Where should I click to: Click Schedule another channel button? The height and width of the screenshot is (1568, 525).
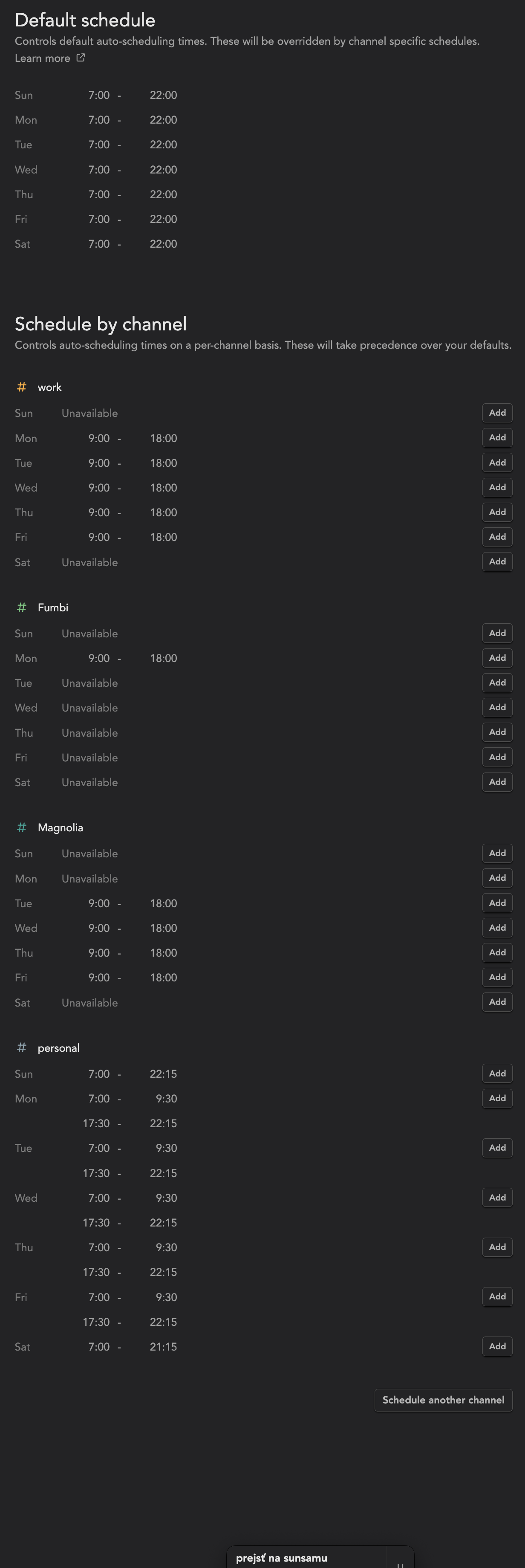click(x=444, y=1400)
